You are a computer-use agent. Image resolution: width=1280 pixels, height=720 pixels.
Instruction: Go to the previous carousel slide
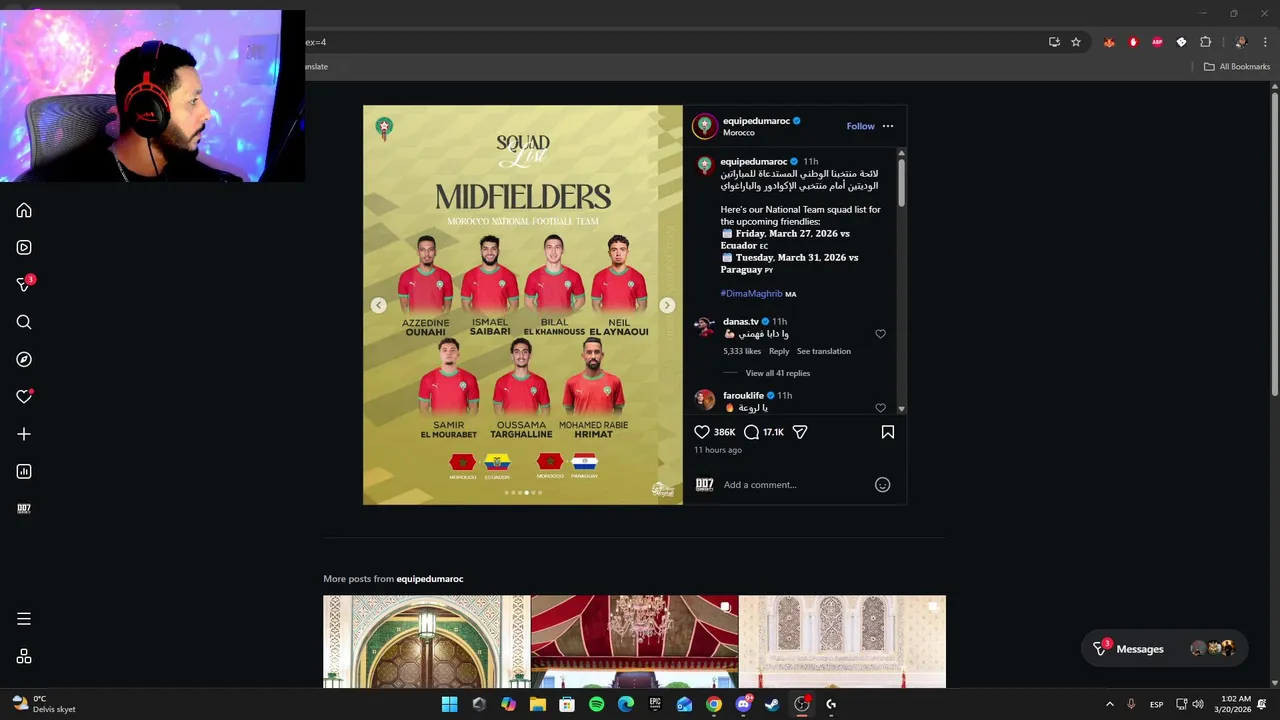378,305
